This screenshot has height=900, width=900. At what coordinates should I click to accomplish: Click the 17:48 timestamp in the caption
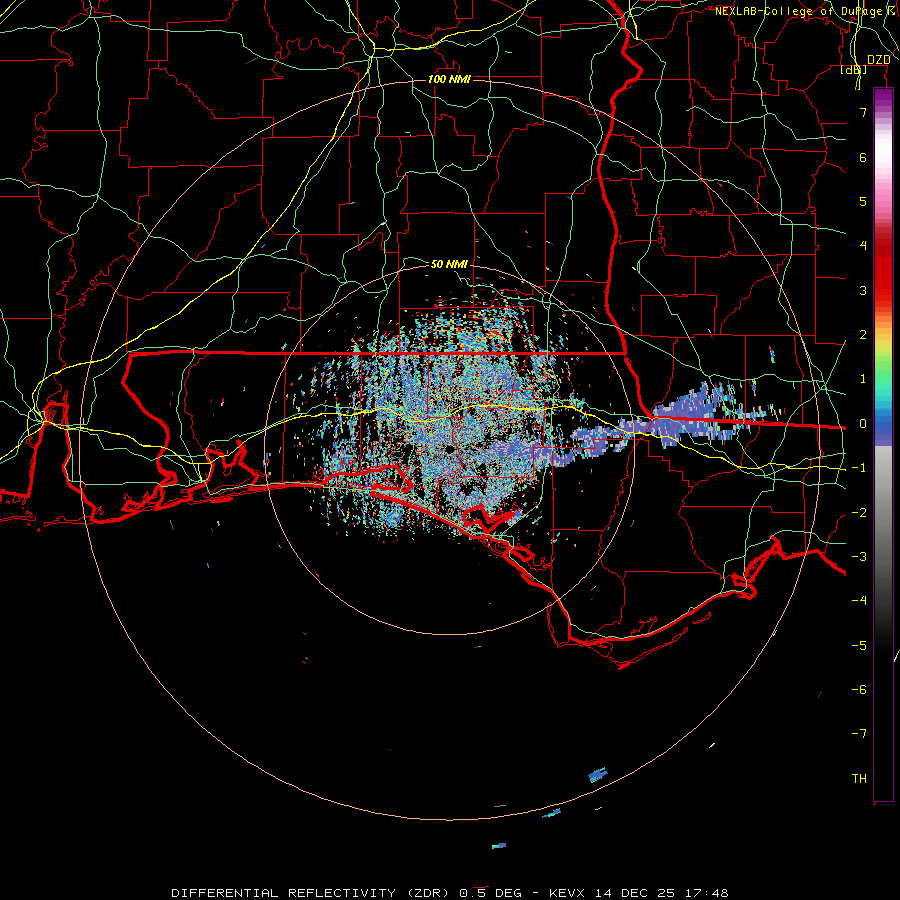click(708, 893)
